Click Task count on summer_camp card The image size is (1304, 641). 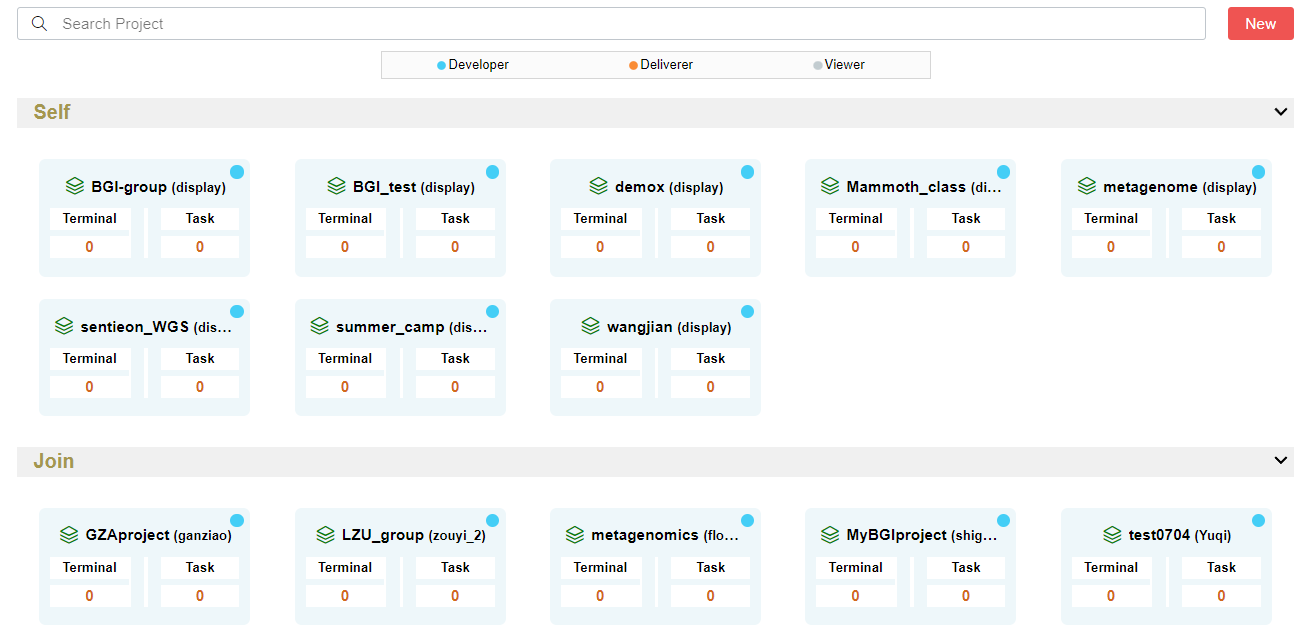(x=455, y=387)
